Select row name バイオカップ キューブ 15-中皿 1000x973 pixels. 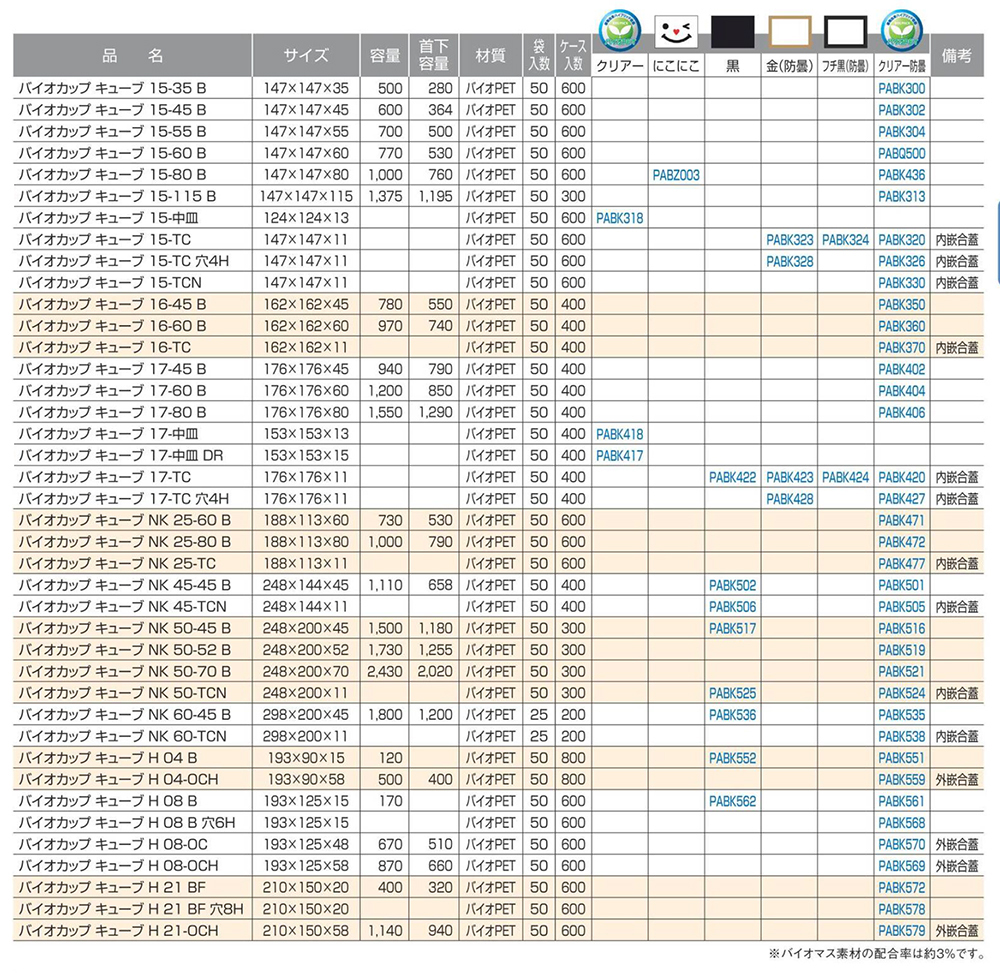(108, 219)
